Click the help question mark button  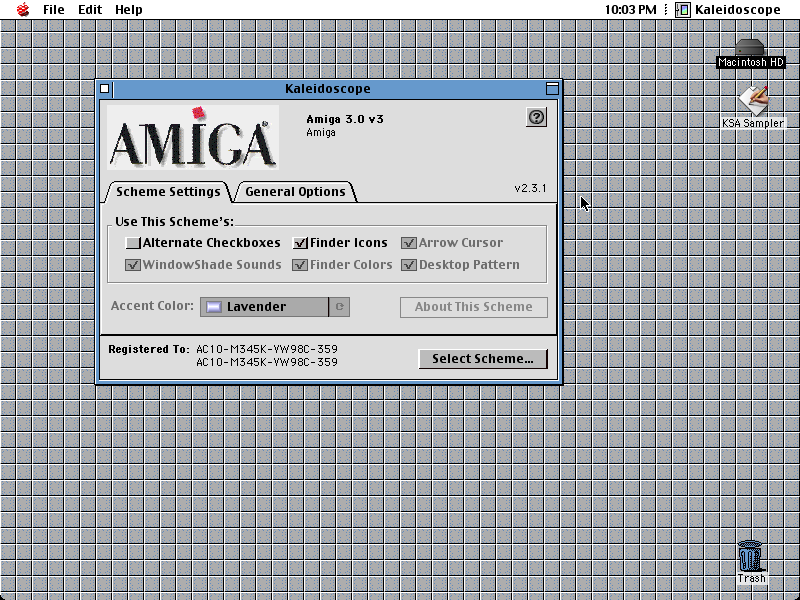pos(536,117)
